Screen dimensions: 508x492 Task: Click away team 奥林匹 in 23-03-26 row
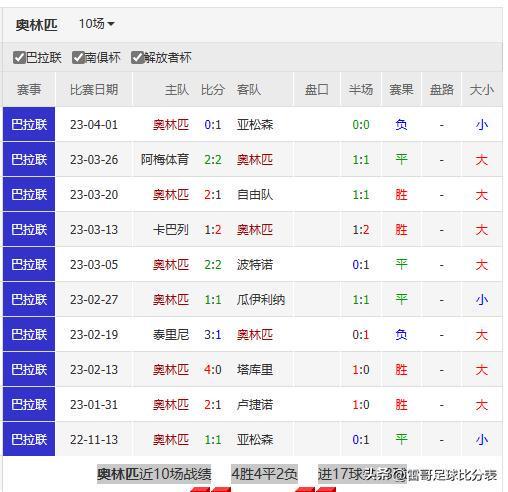(x=255, y=160)
